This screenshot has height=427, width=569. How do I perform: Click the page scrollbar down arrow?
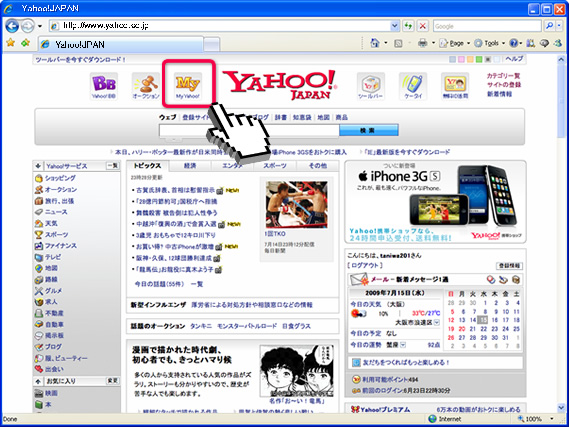click(561, 408)
